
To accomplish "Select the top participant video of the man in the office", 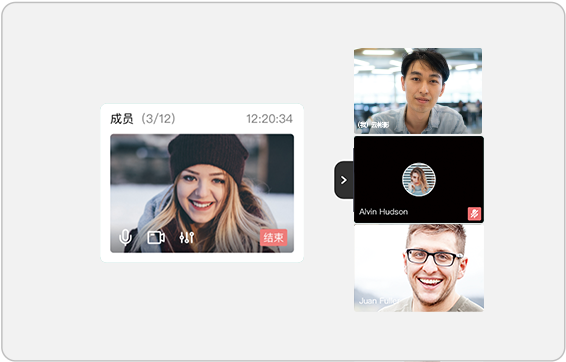I will tap(418, 91).
